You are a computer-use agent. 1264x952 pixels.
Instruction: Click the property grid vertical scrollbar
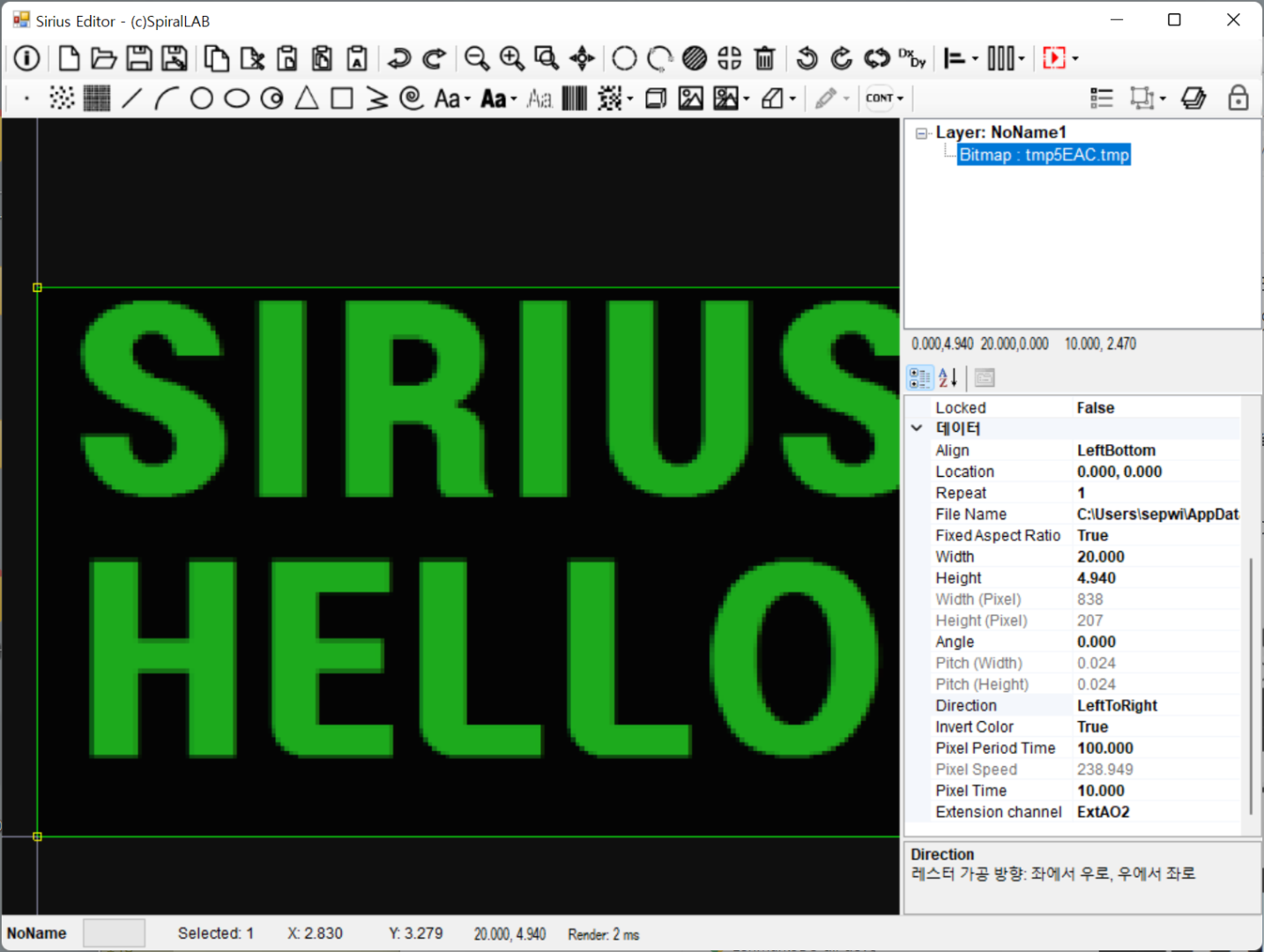coord(1251,687)
